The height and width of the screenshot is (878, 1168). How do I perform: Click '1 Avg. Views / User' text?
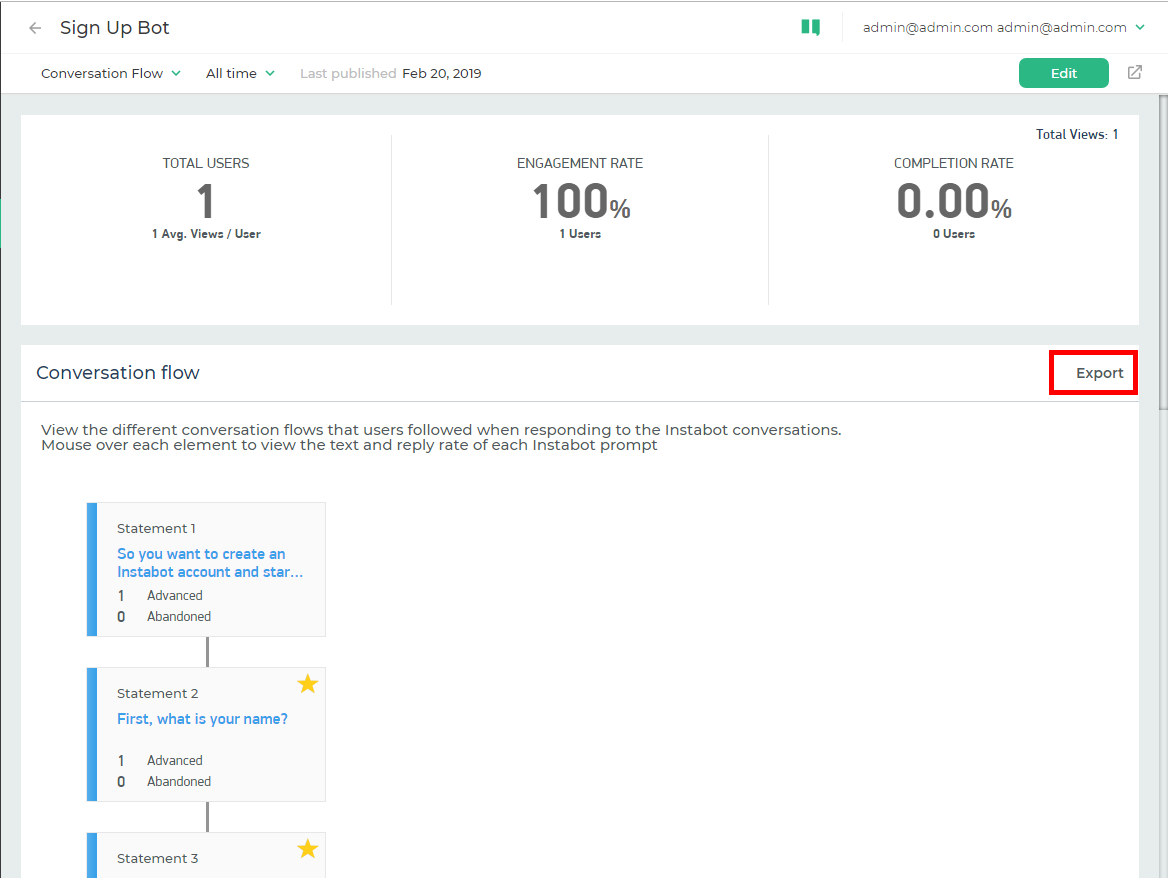[x=206, y=234]
